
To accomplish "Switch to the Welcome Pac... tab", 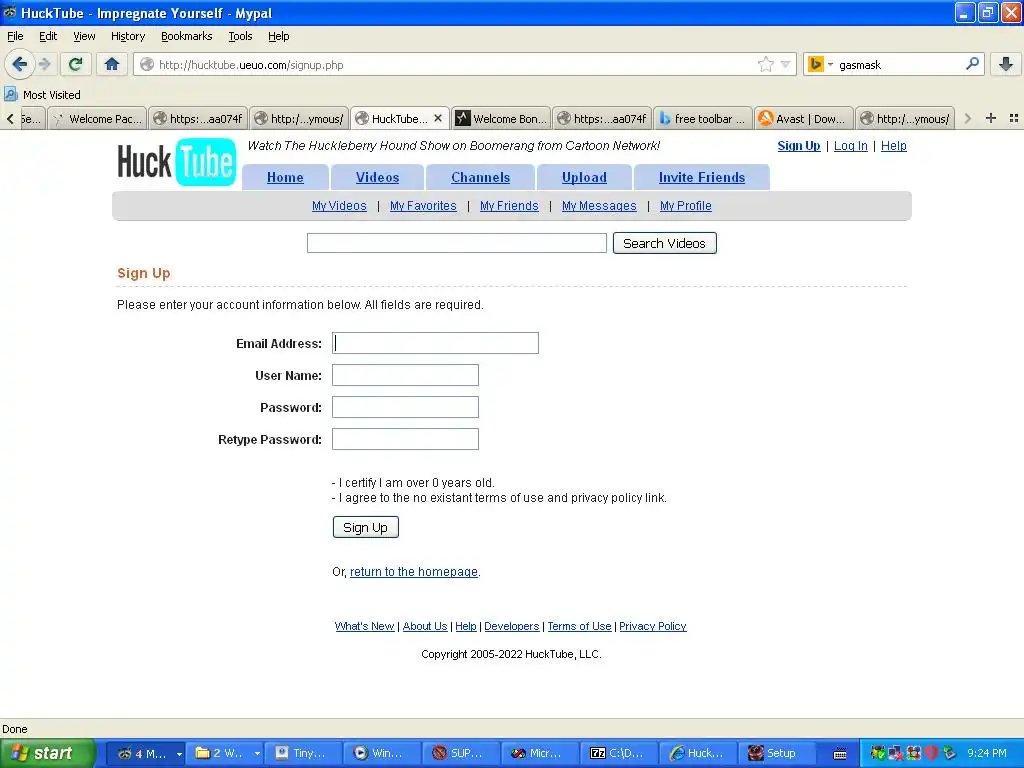I will [98, 118].
